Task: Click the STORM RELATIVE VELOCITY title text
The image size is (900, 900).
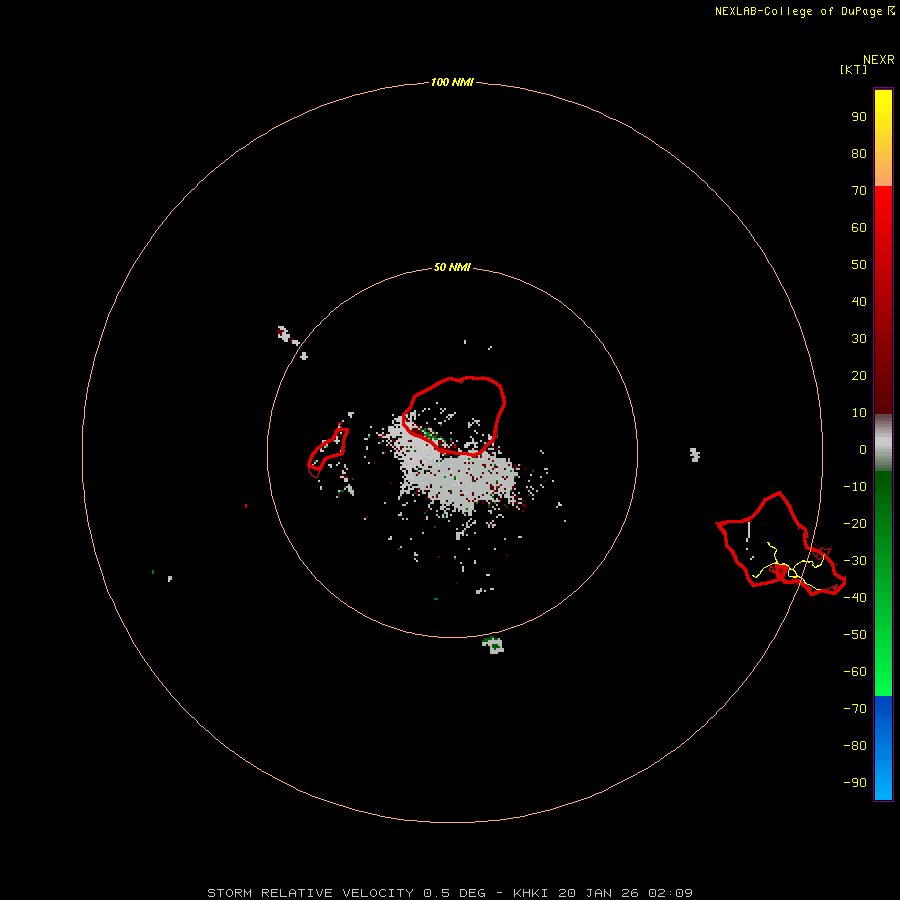Action: click(x=310, y=893)
